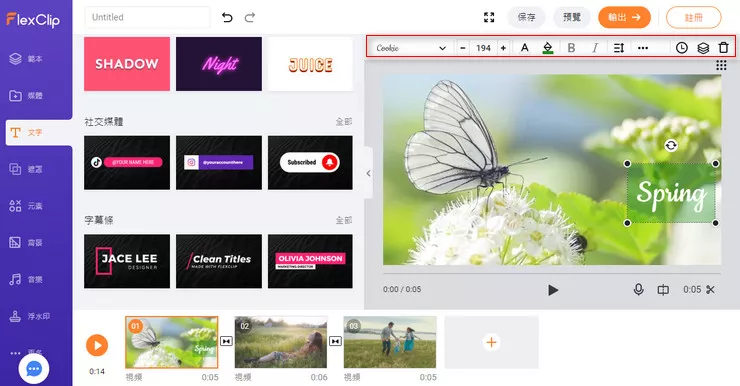Toggle the grid dots icon above canvas
Viewport: 740px width, 386px height.
[x=721, y=65]
